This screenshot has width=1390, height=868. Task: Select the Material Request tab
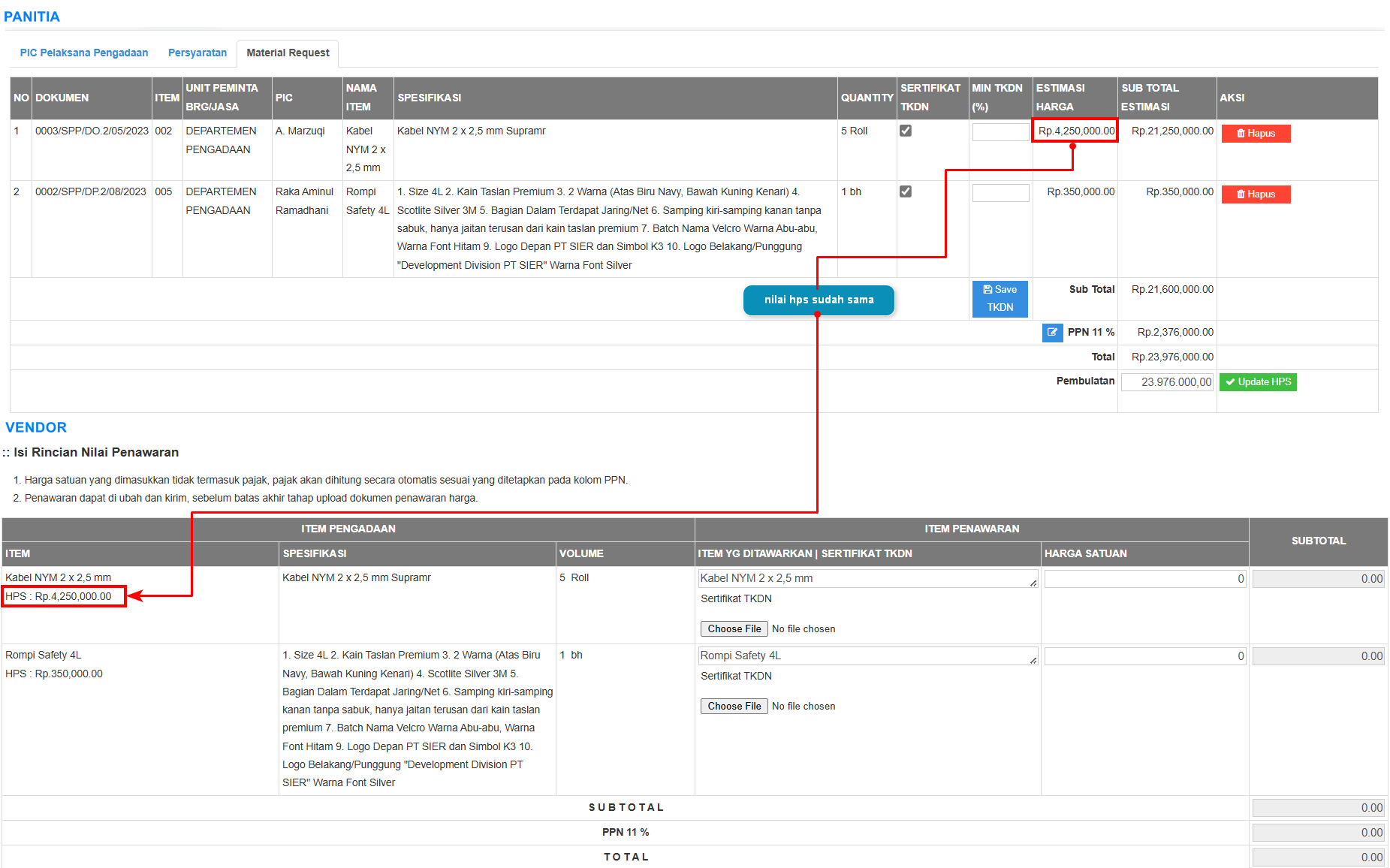(288, 53)
